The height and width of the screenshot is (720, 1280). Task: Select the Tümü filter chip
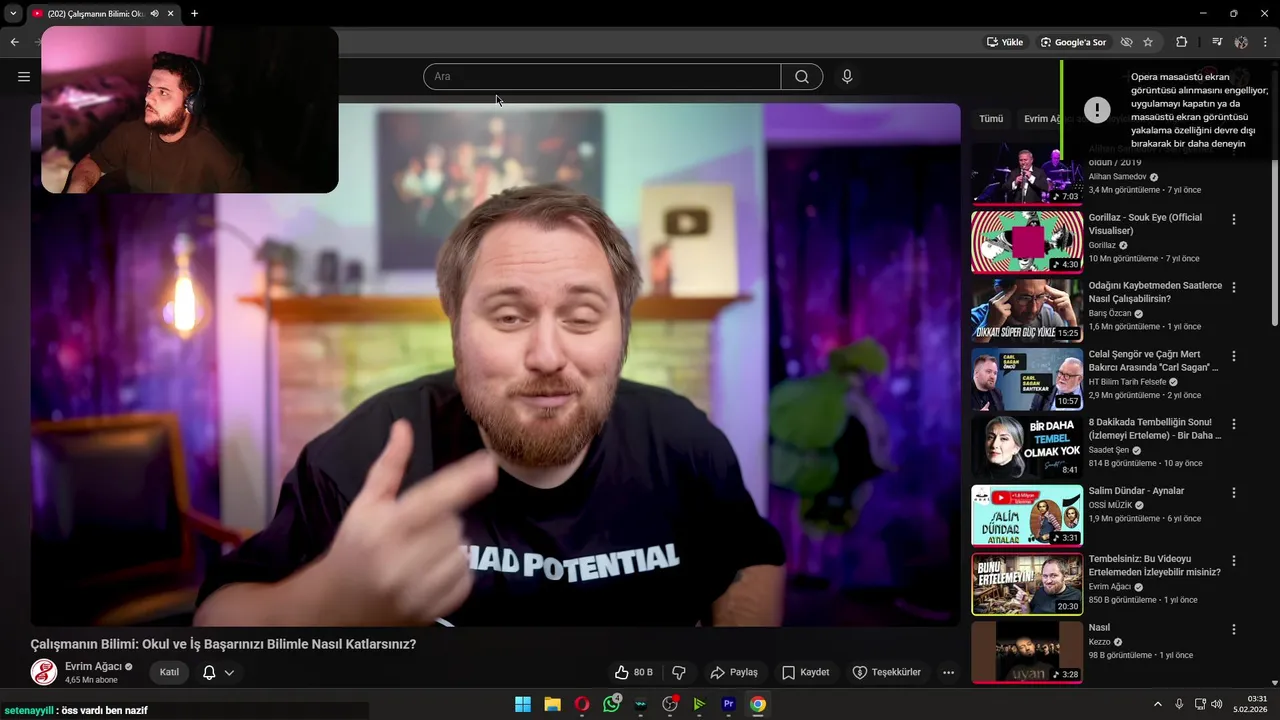click(x=991, y=118)
